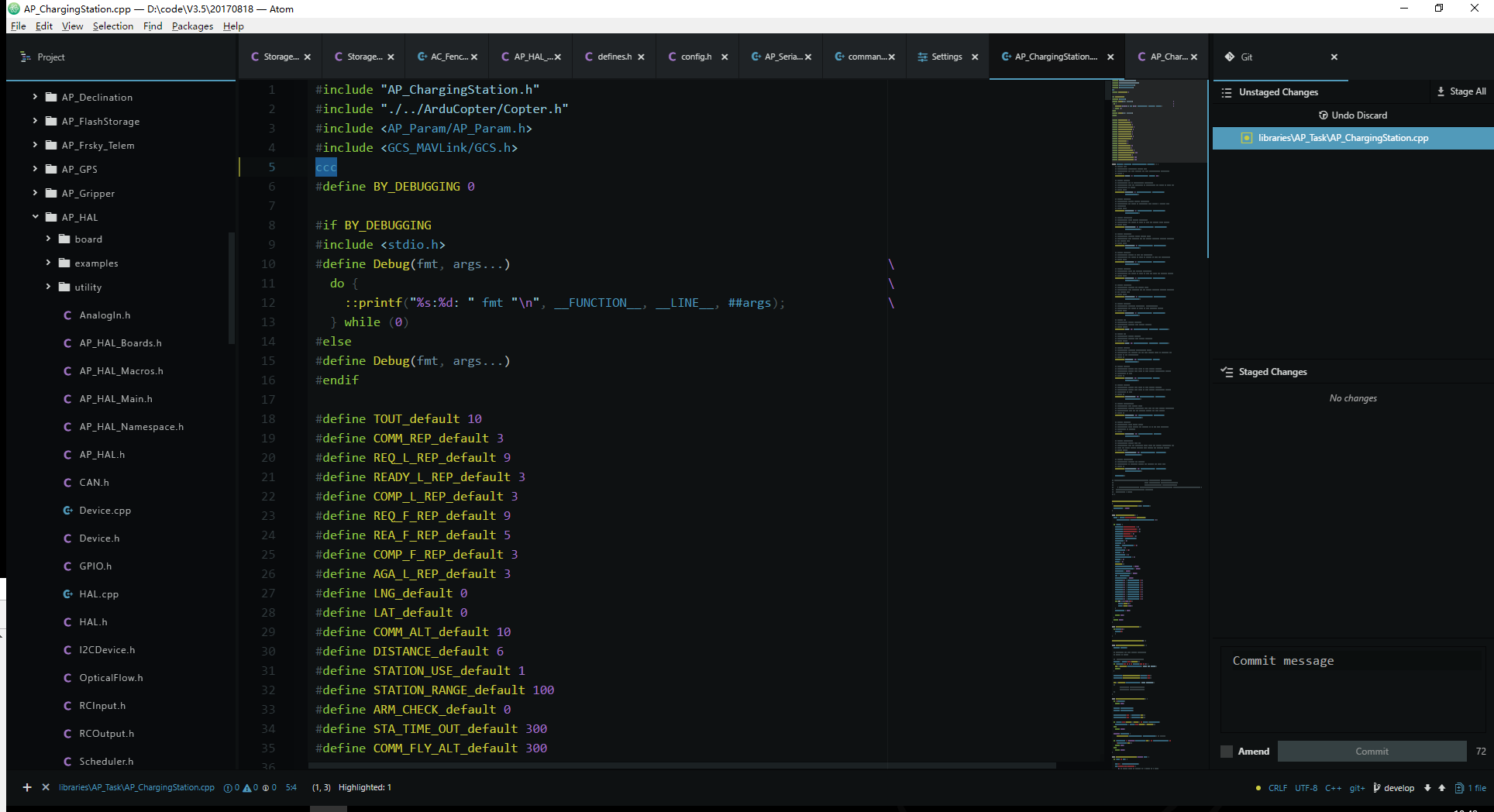1494x812 pixels.
Task: Enable the Amend checkbox
Action: (x=1226, y=752)
